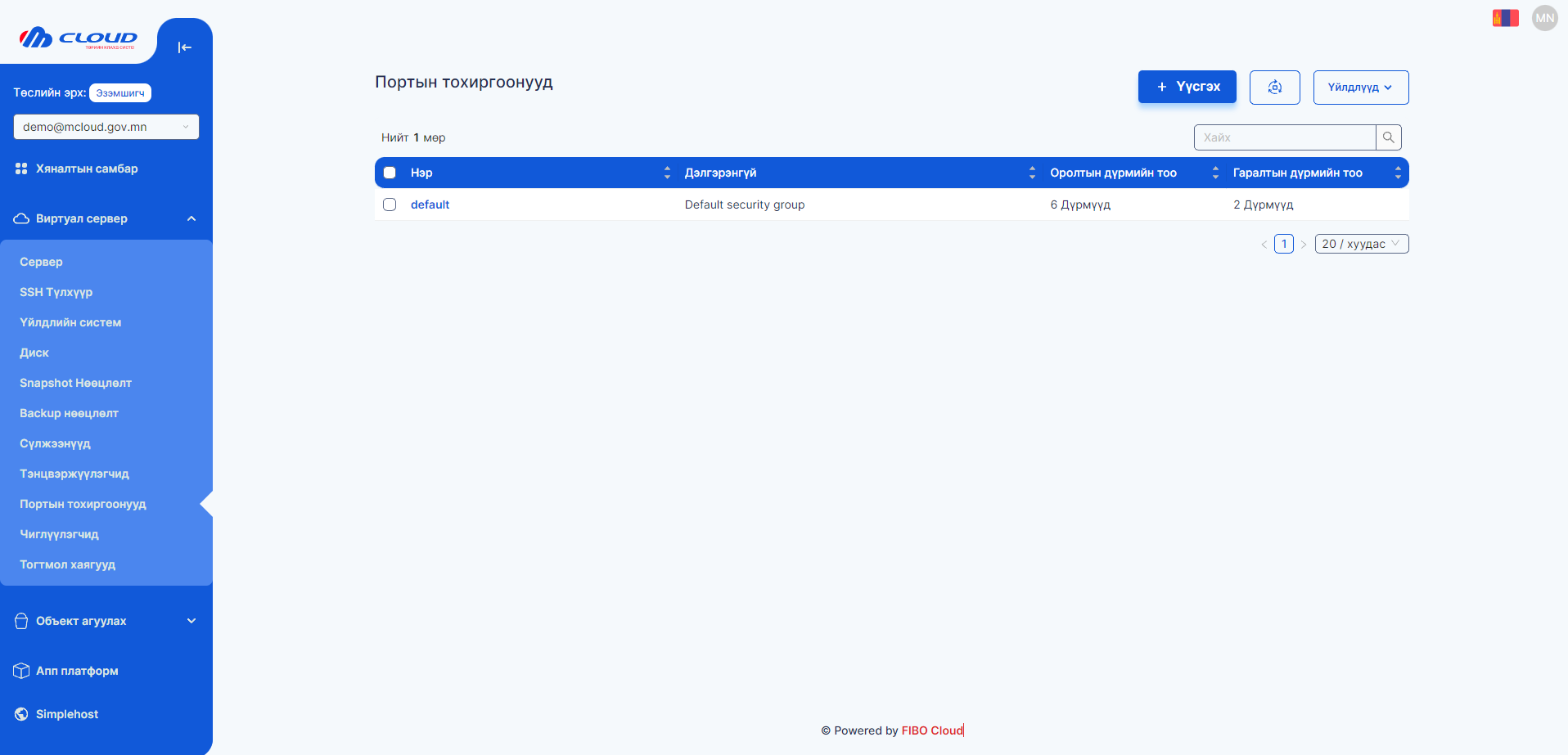Open SSH Түлхүүр in the sidebar
Screen dimensions: 1568x755
coord(56,292)
